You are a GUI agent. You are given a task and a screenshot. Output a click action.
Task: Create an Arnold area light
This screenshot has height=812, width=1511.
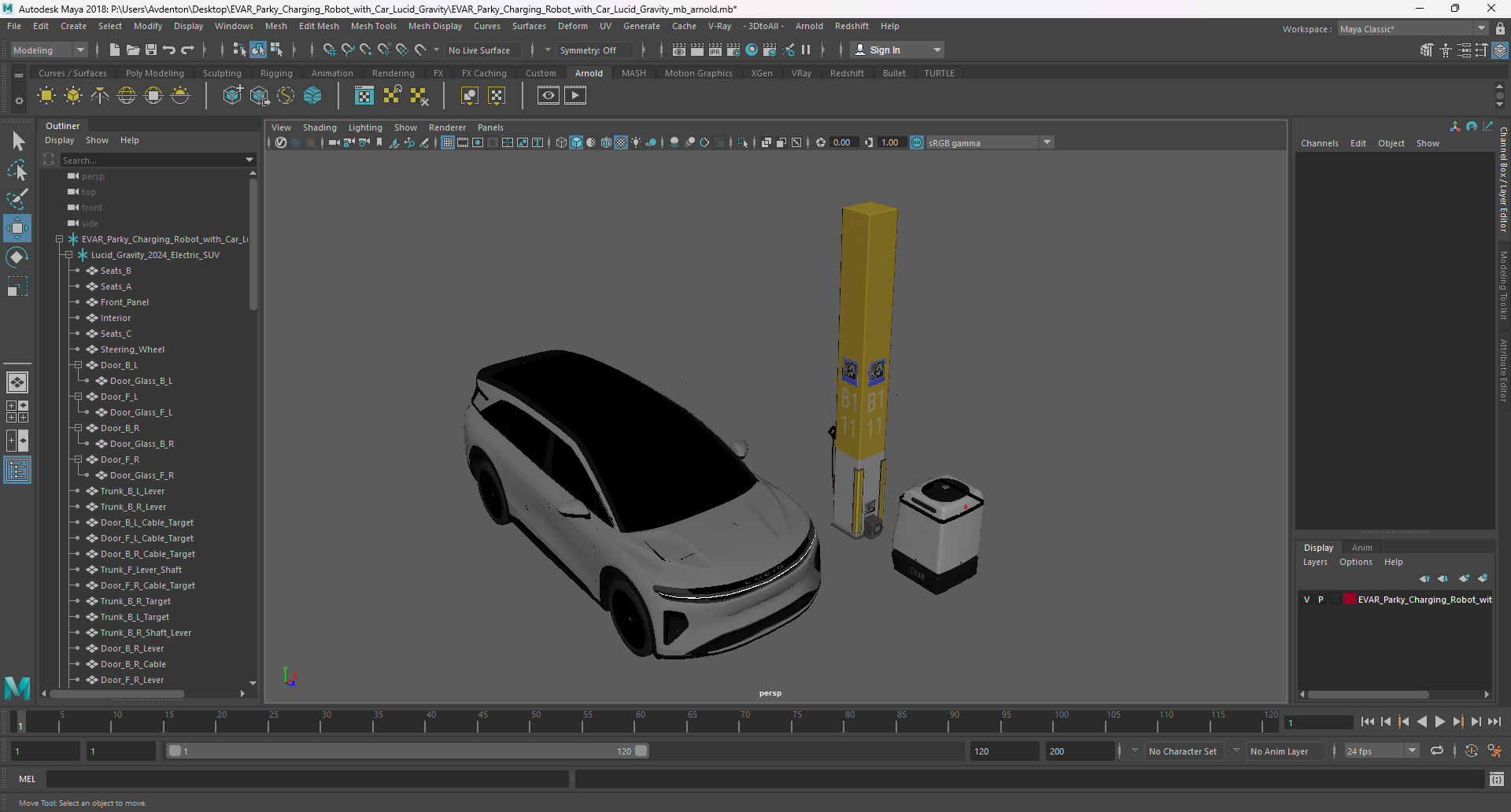[x=46, y=96]
